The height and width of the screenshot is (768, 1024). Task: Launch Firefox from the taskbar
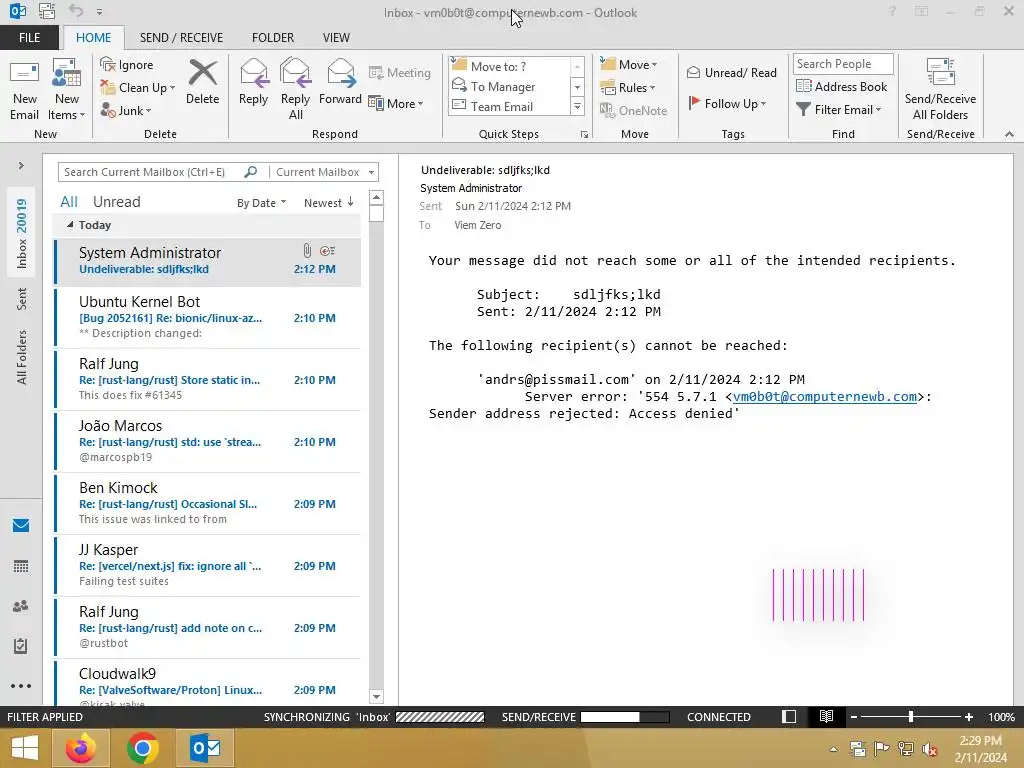click(x=81, y=748)
